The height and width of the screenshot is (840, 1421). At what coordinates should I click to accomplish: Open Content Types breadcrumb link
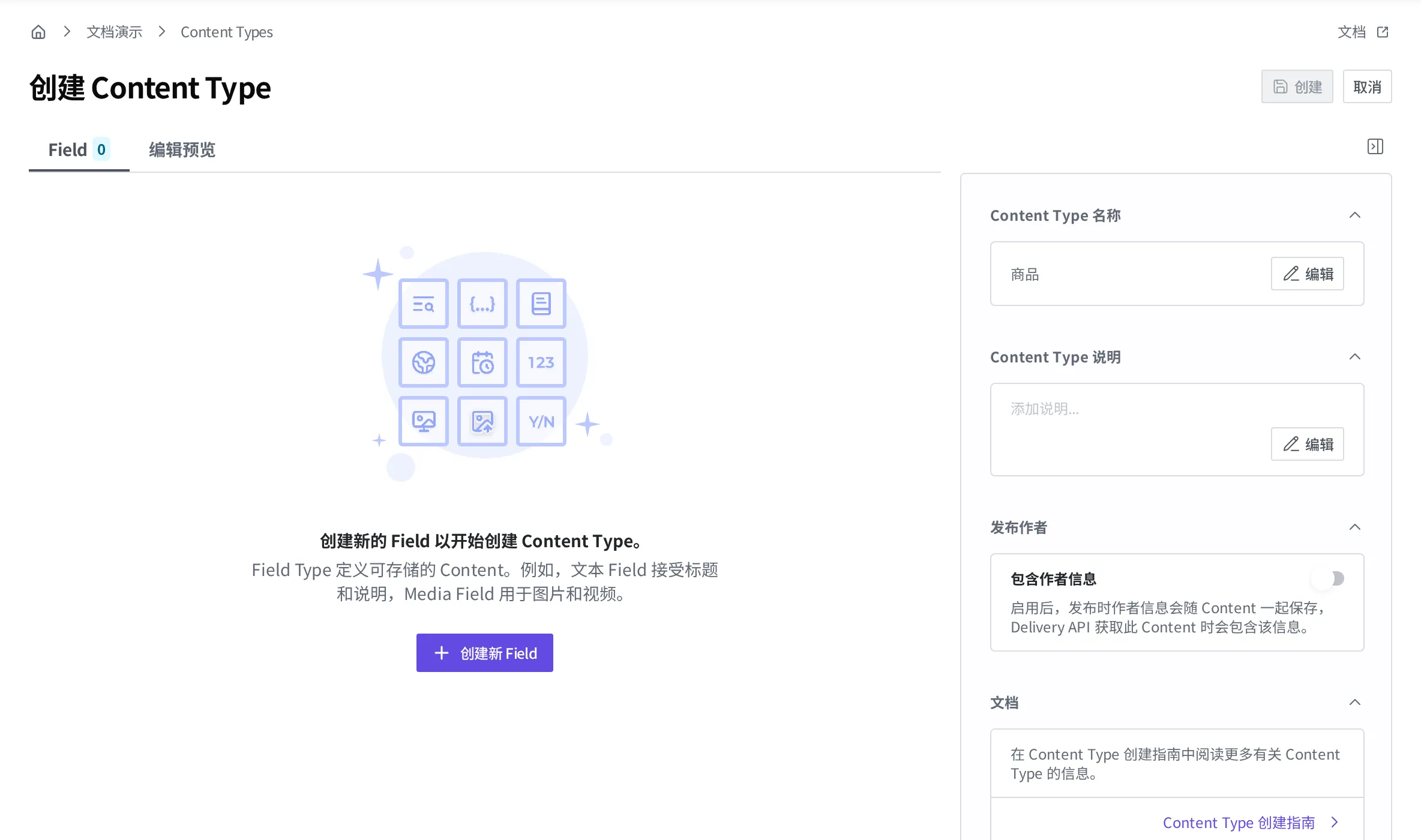226,32
